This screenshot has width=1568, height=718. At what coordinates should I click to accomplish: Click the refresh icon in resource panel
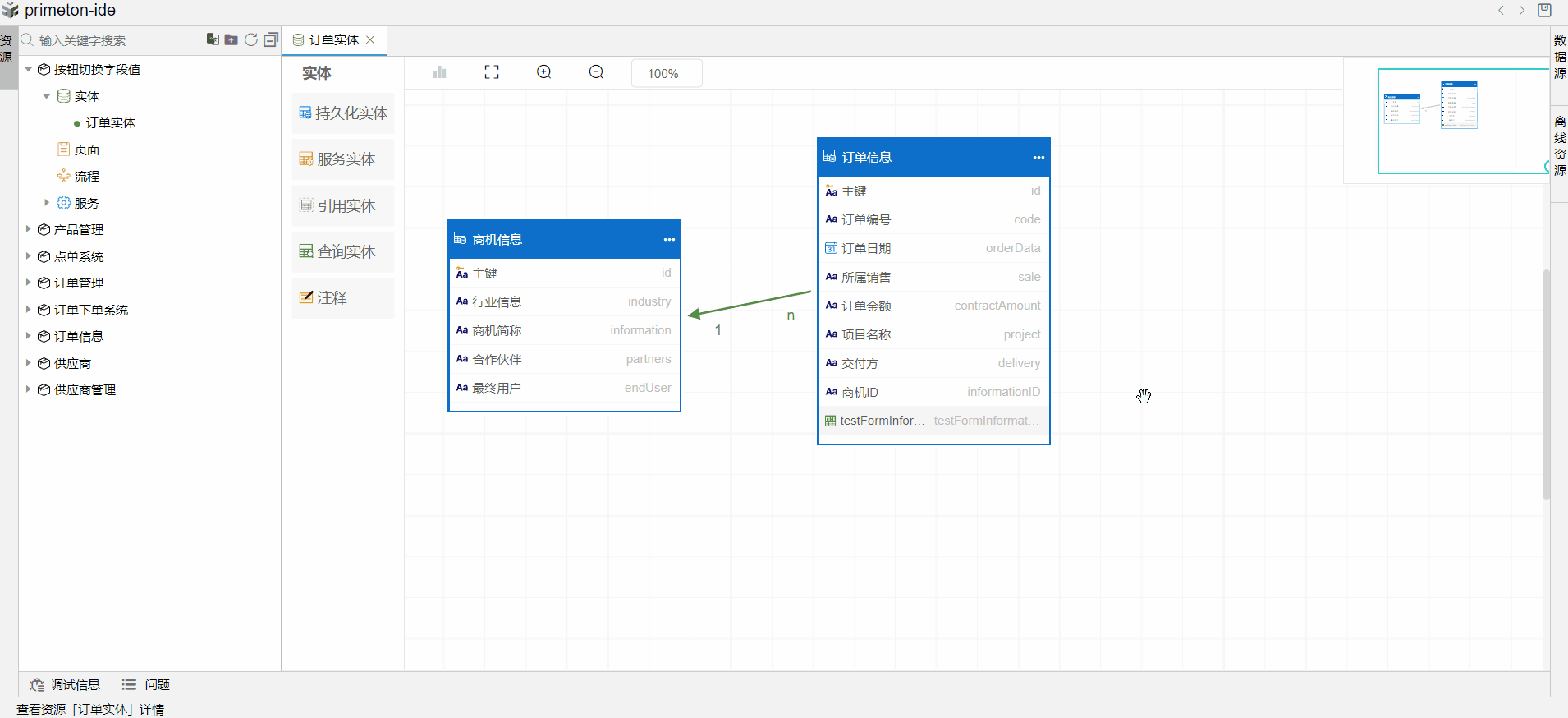(251, 39)
